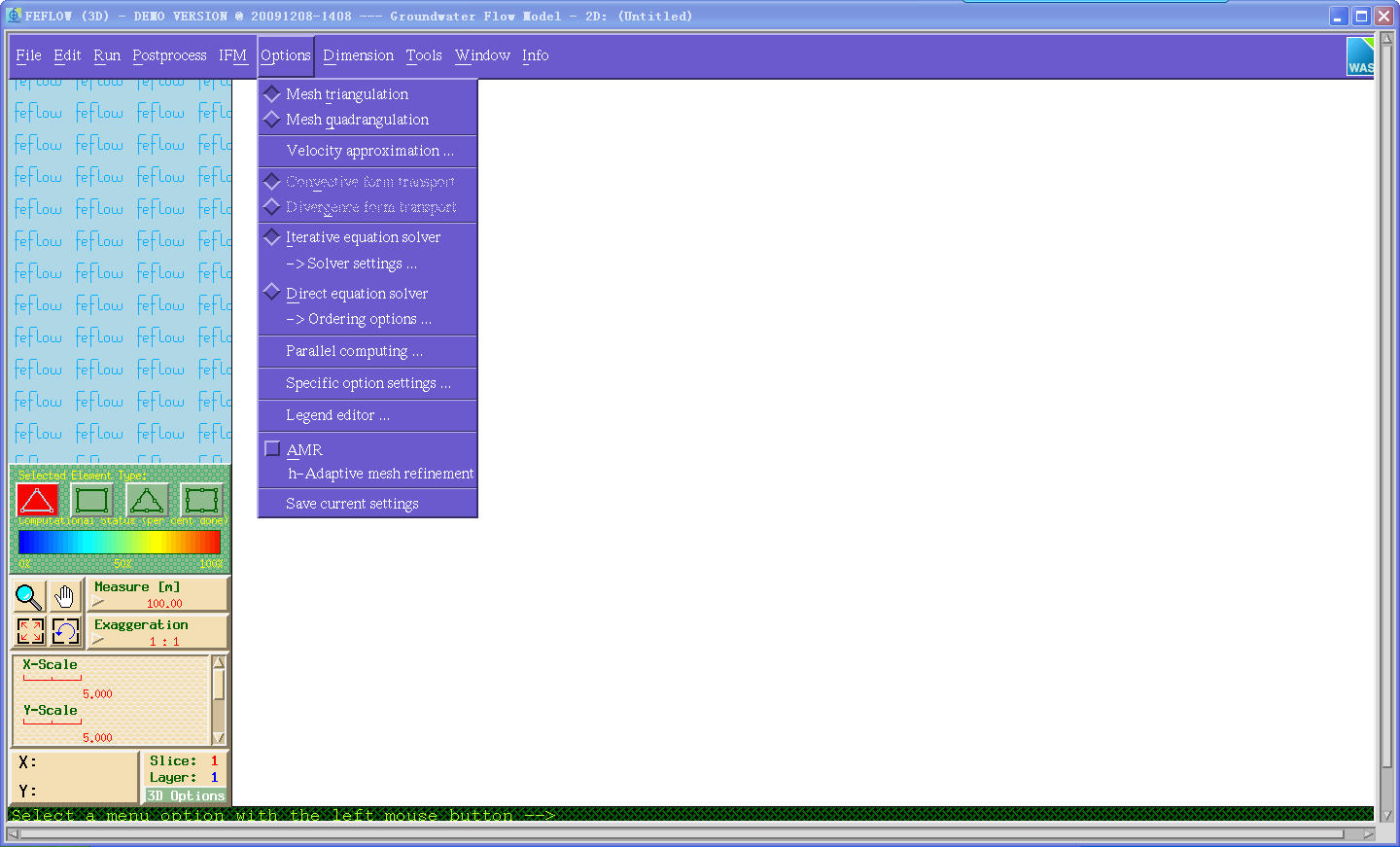Click scale panel scroll up arrow
1400x847 pixels.
click(219, 662)
